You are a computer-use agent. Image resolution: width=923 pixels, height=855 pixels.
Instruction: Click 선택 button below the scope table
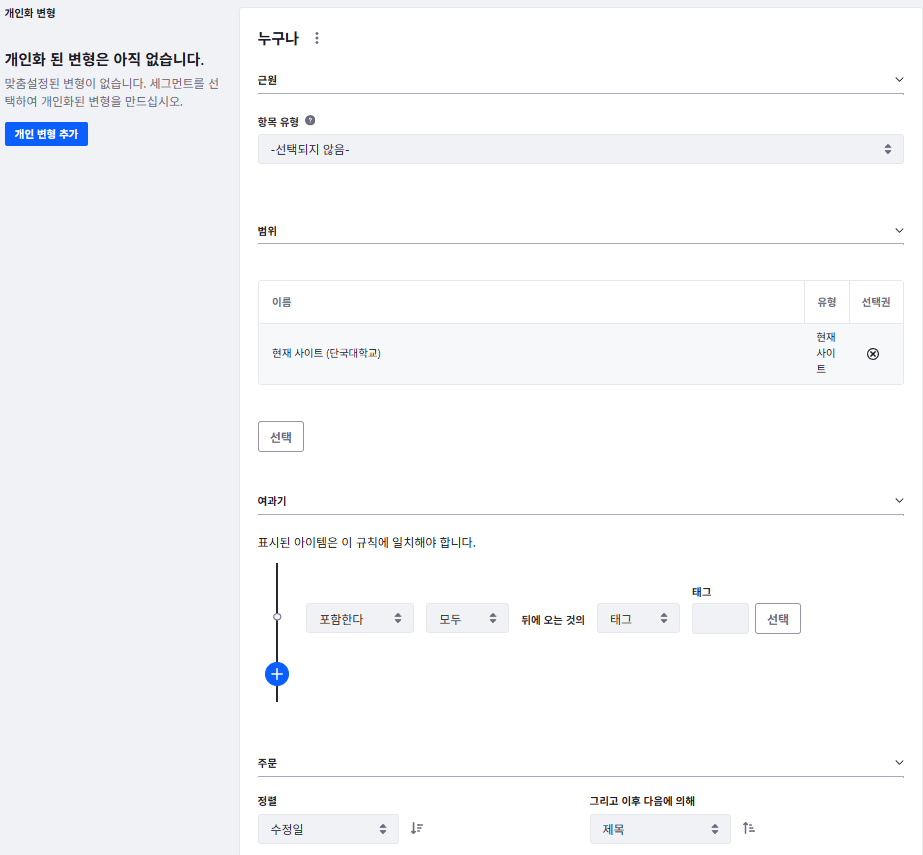tap(280, 437)
